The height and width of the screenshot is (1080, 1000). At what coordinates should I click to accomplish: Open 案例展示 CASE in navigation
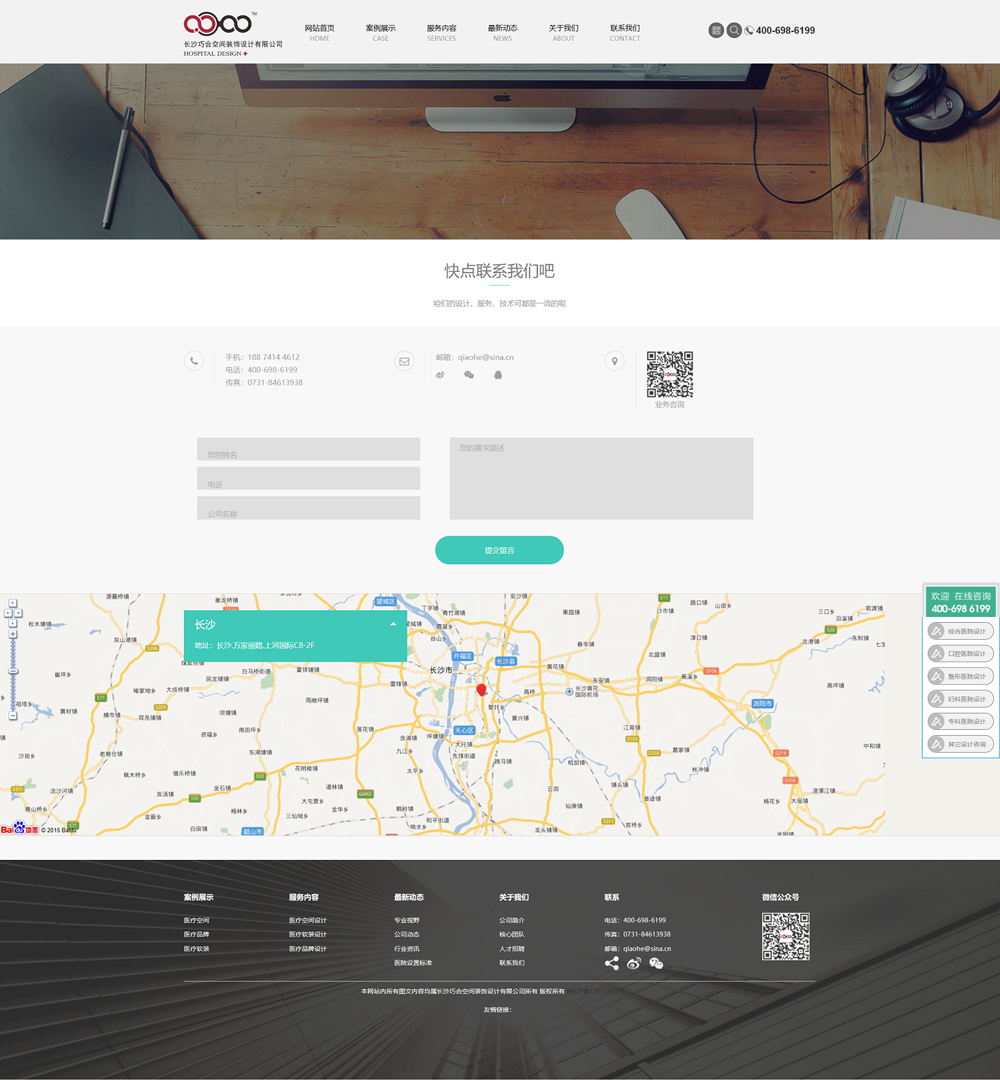tap(381, 32)
